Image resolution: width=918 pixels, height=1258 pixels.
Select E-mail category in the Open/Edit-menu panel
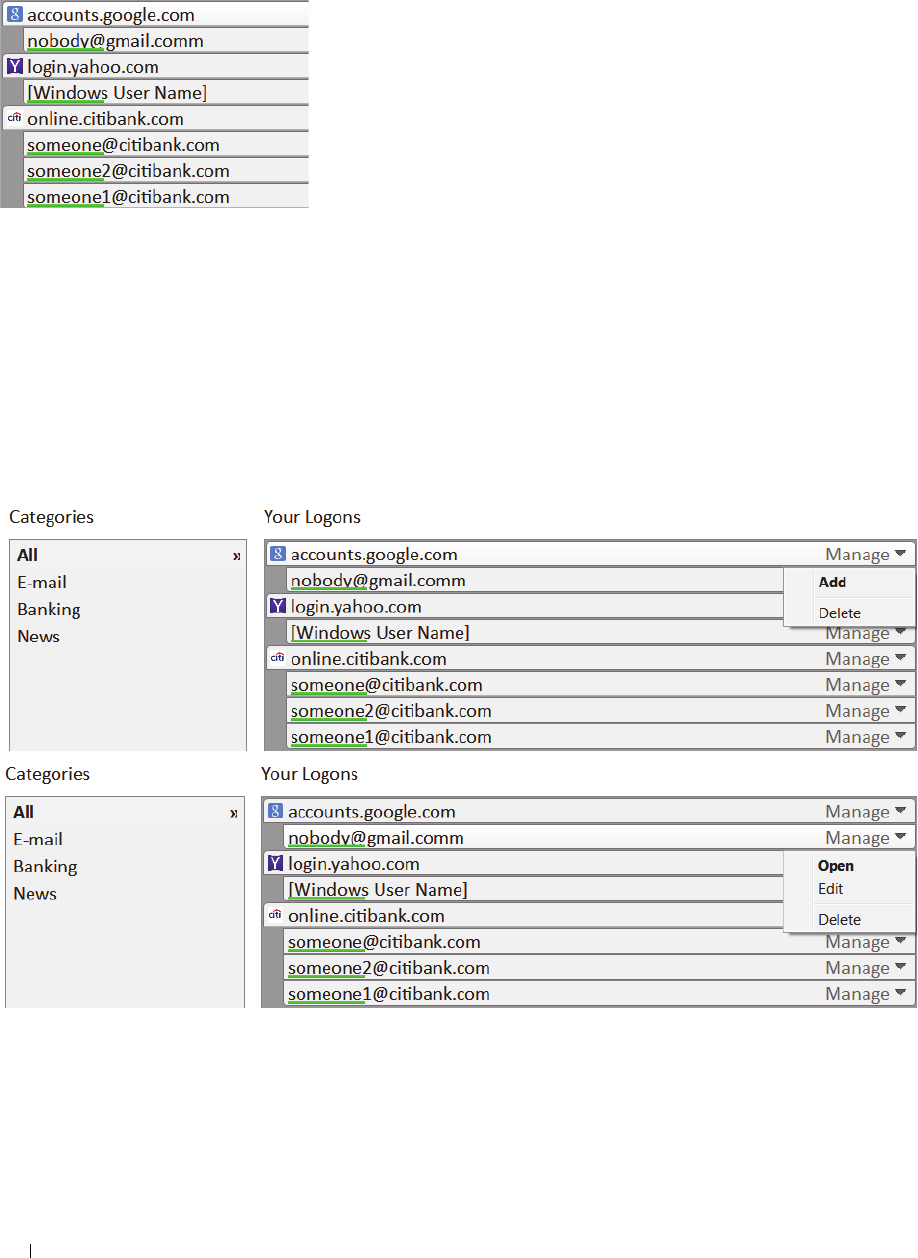(38, 839)
